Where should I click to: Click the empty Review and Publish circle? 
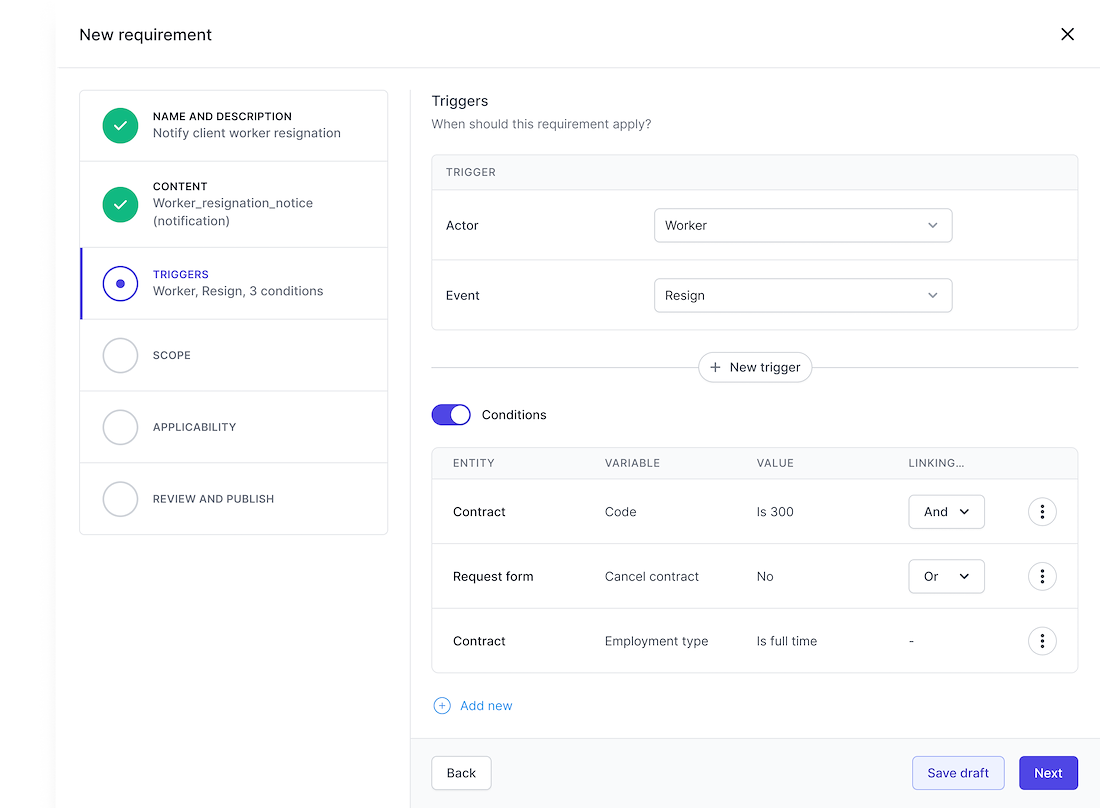(x=121, y=499)
